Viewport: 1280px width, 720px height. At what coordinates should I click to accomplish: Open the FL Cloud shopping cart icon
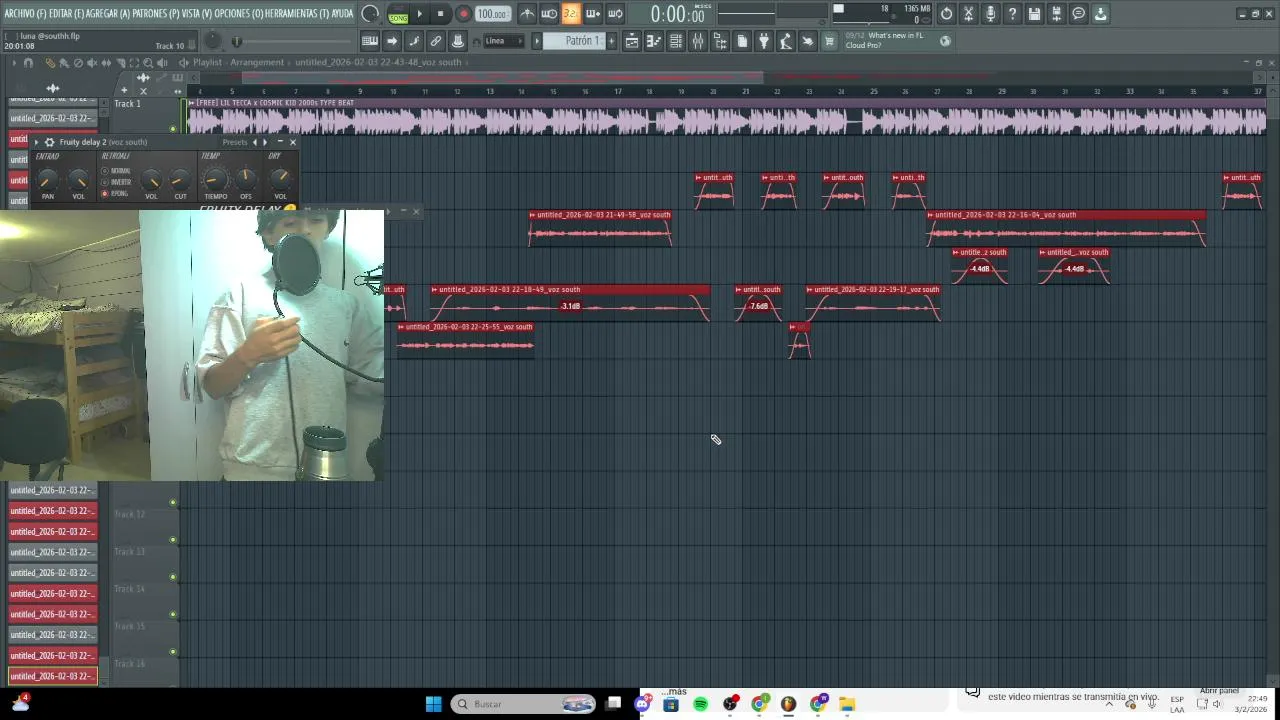(829, 41)
